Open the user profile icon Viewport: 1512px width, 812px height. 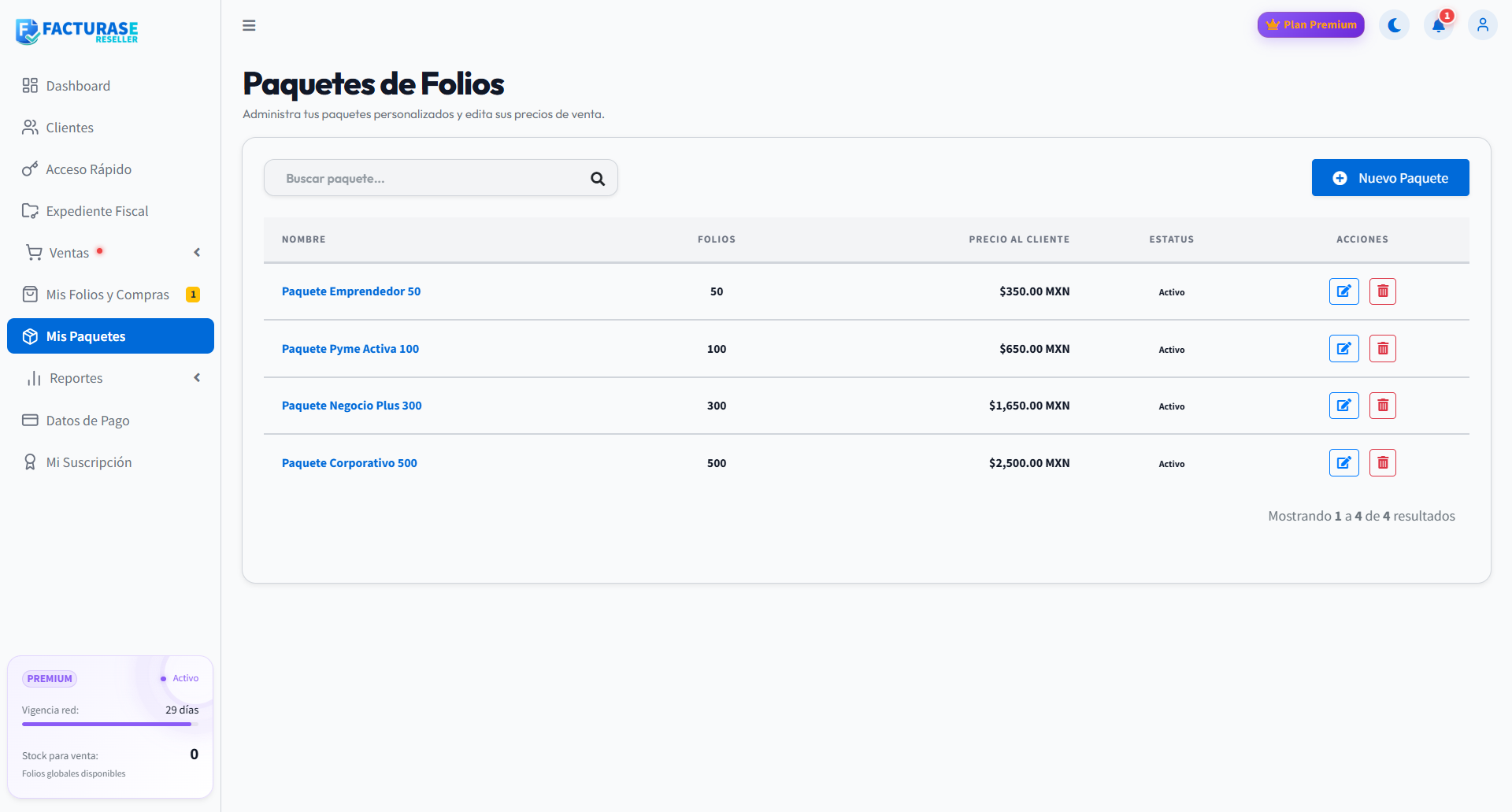click(x=1483, y=25)
